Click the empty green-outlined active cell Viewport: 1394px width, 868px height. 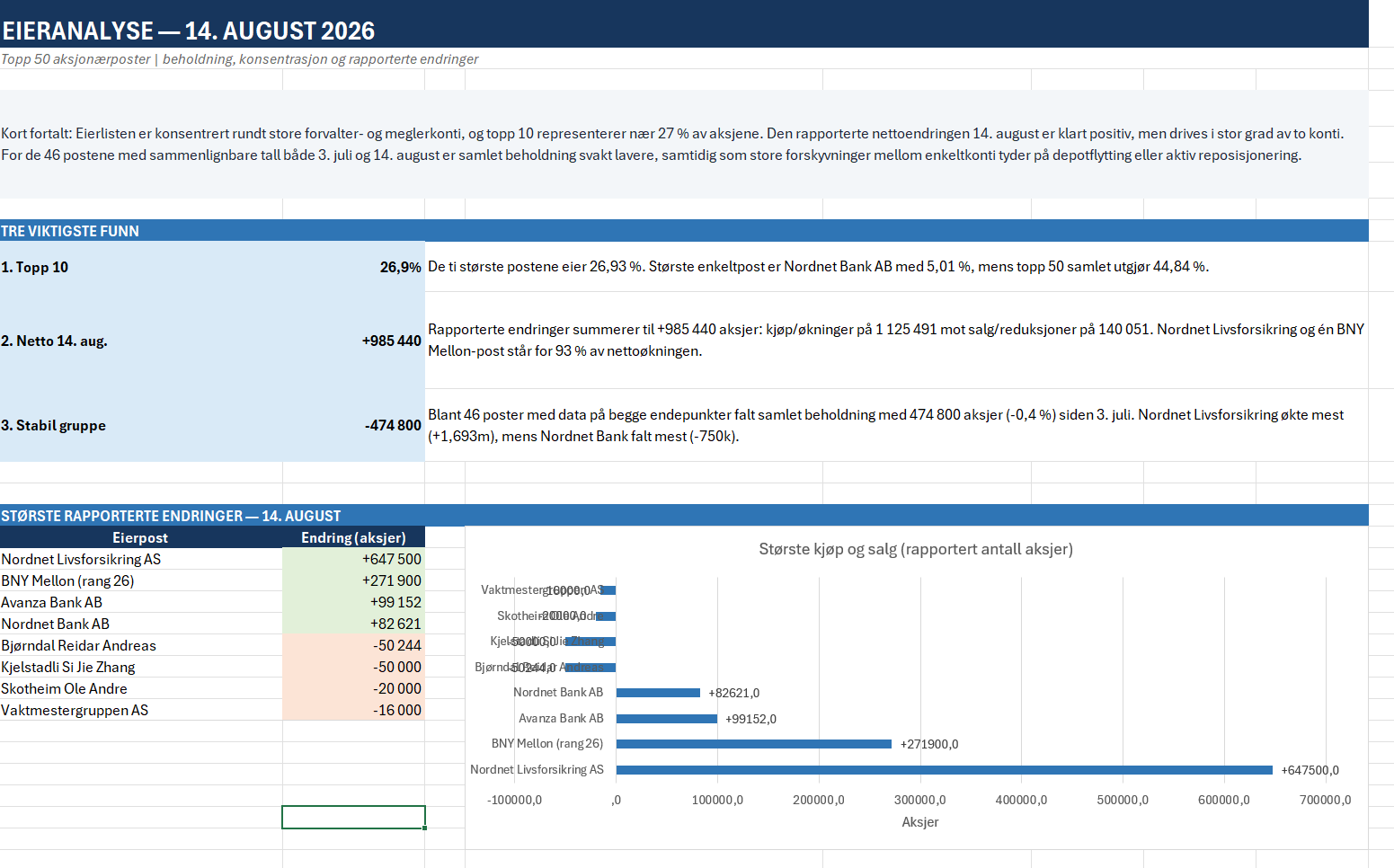pos(353,817)
